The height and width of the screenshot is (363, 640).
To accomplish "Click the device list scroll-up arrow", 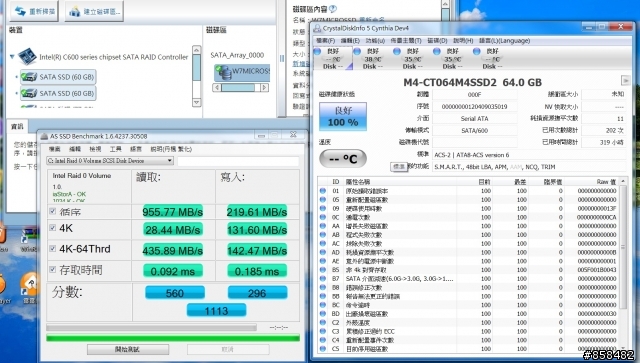I will (196, 50).
